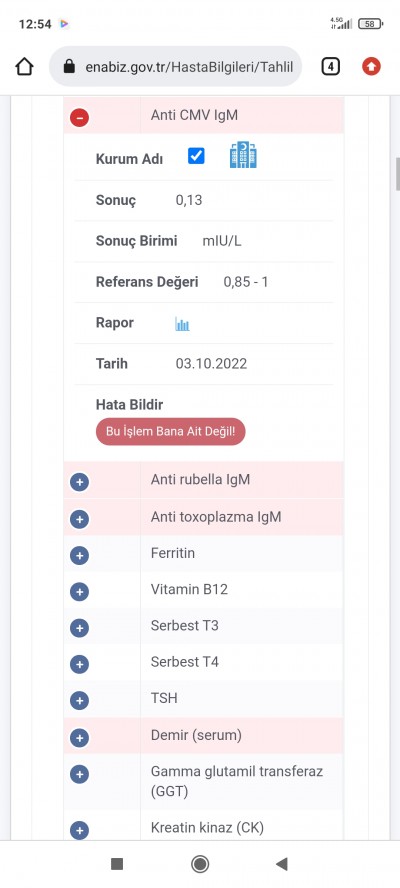Viewport: 400px width, 888px height.
Task: Open the Rapor chart icon
Action: (182, 325)
